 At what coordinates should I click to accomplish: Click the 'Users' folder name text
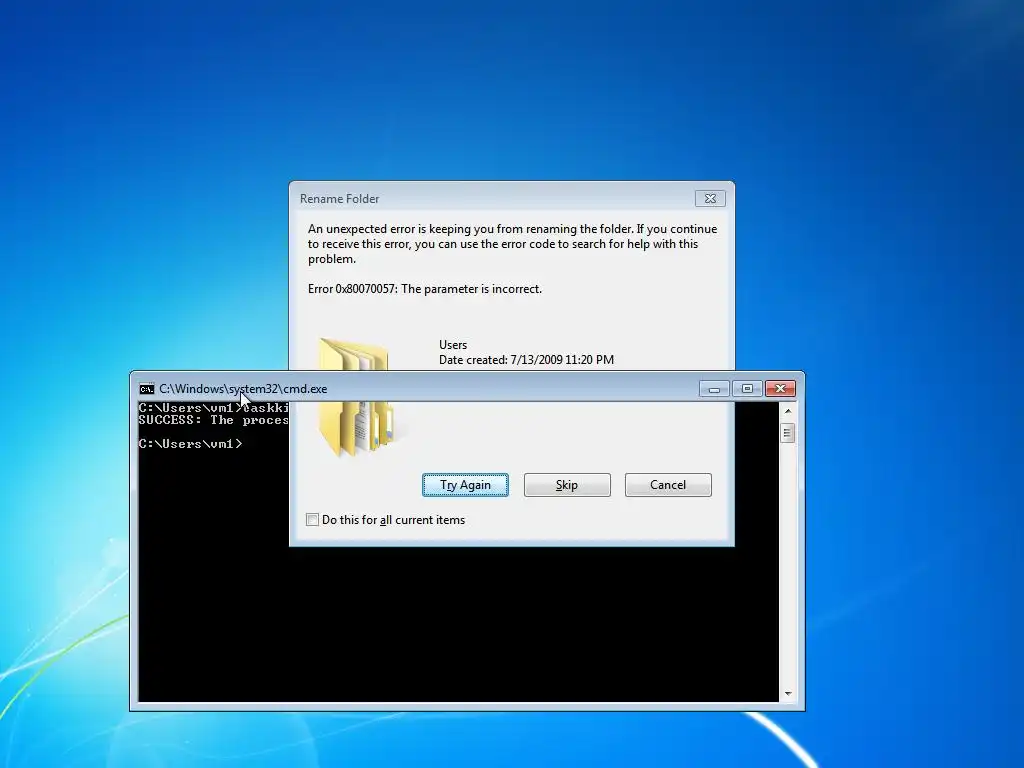(453, 345)
